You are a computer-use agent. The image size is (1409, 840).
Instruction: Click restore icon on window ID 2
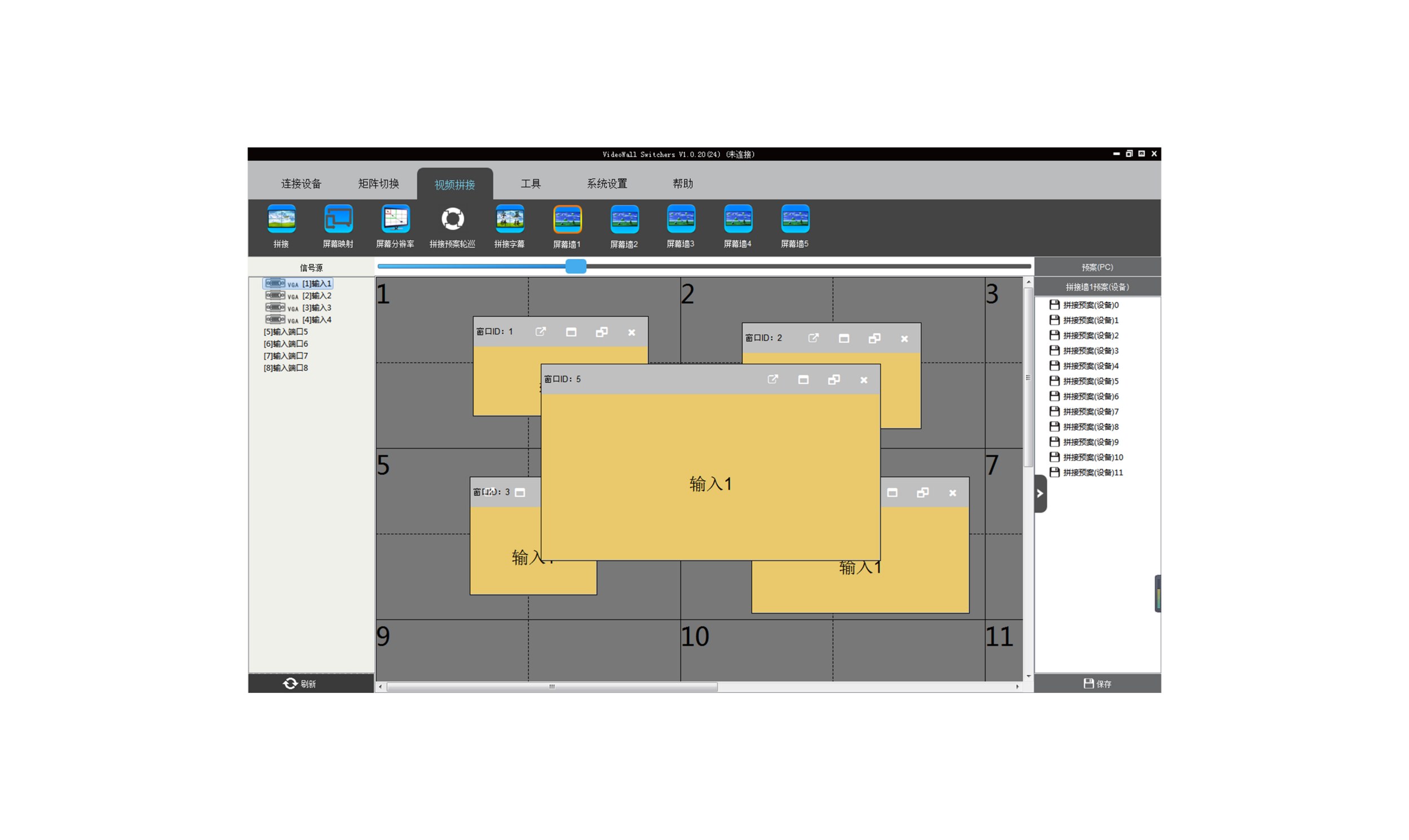[x=874, y=338]
